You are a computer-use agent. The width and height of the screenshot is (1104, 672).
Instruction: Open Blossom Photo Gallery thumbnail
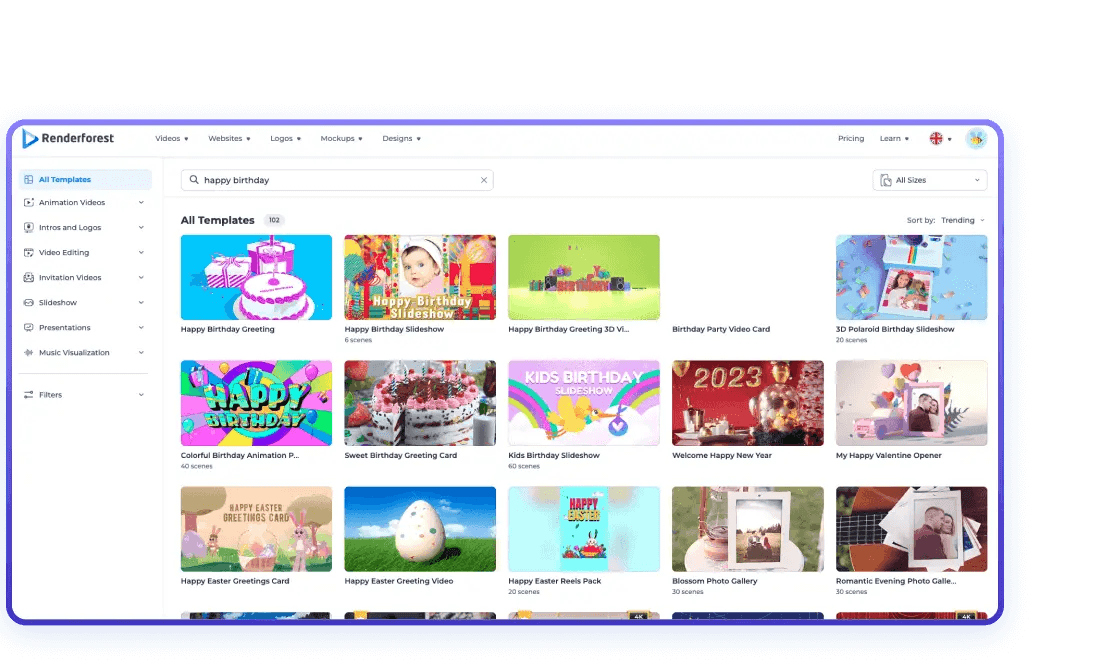tap(748, 529)
